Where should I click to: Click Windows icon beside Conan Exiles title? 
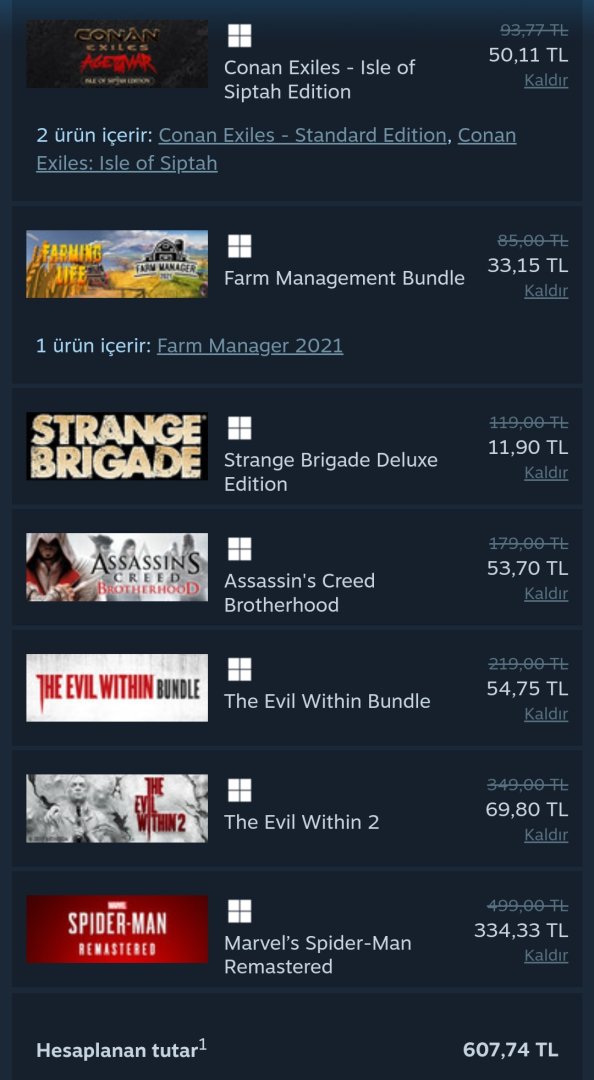pos(239,36)
